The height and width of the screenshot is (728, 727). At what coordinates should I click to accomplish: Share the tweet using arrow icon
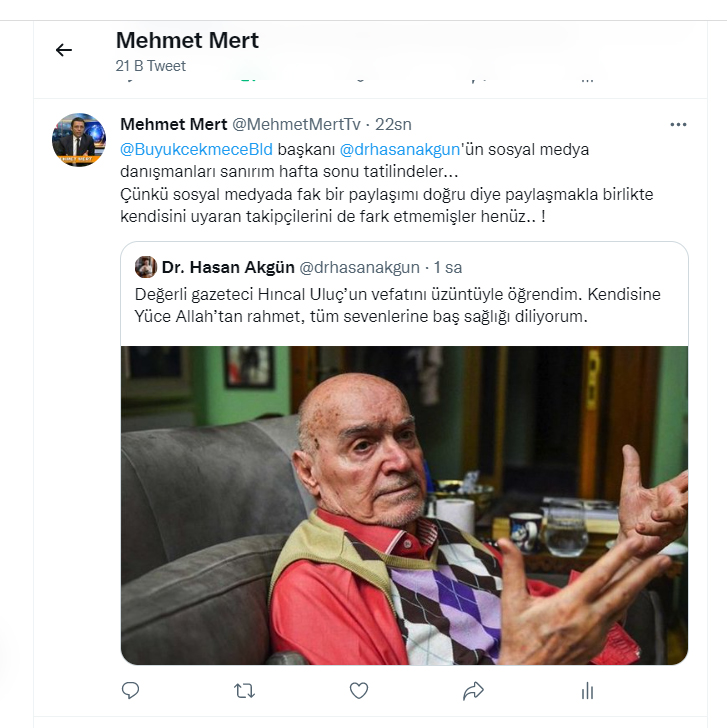[x=473, y=690]
